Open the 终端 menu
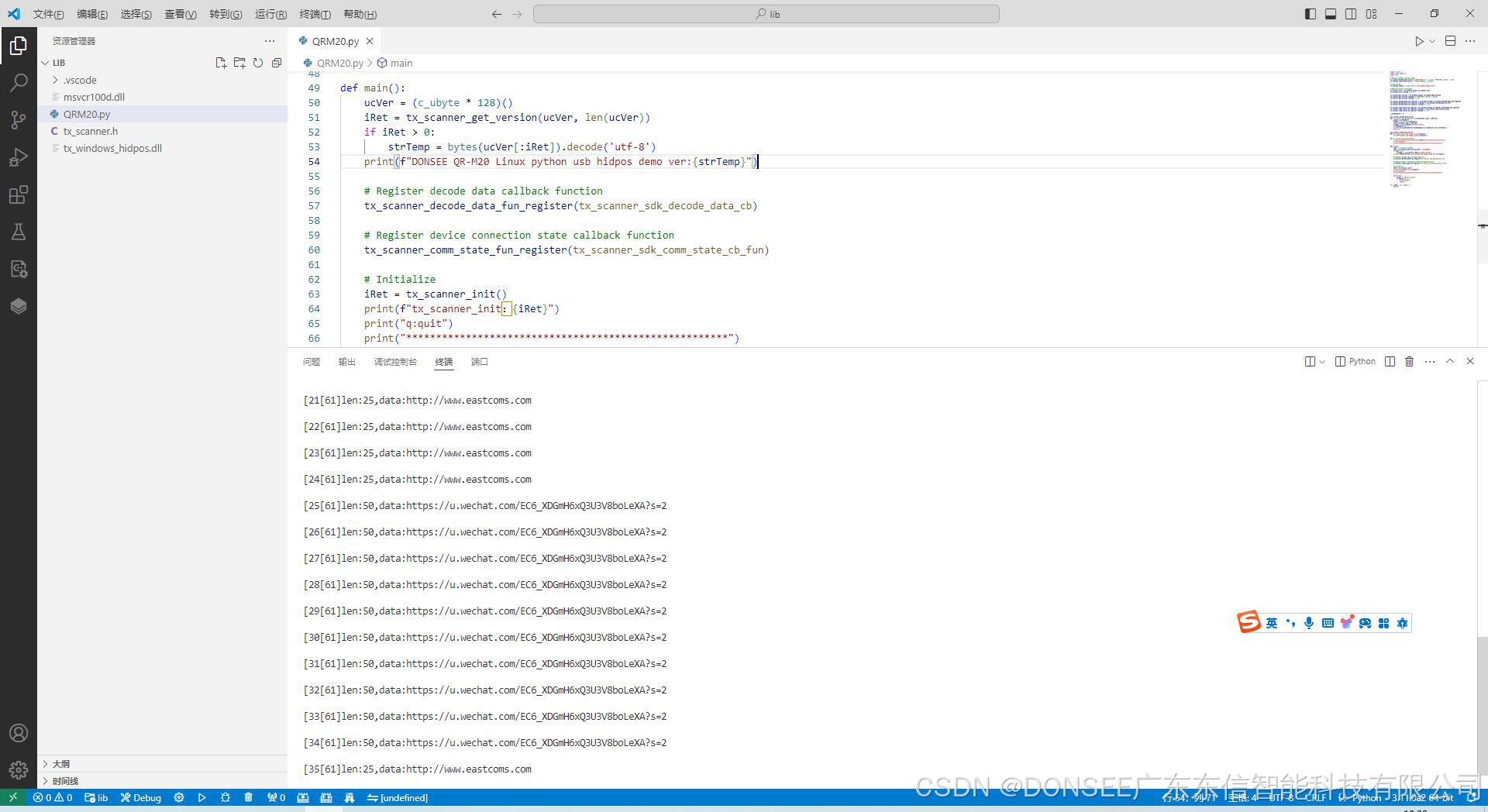This screenshot has width=1488, height=812. (x=314, y=13)
